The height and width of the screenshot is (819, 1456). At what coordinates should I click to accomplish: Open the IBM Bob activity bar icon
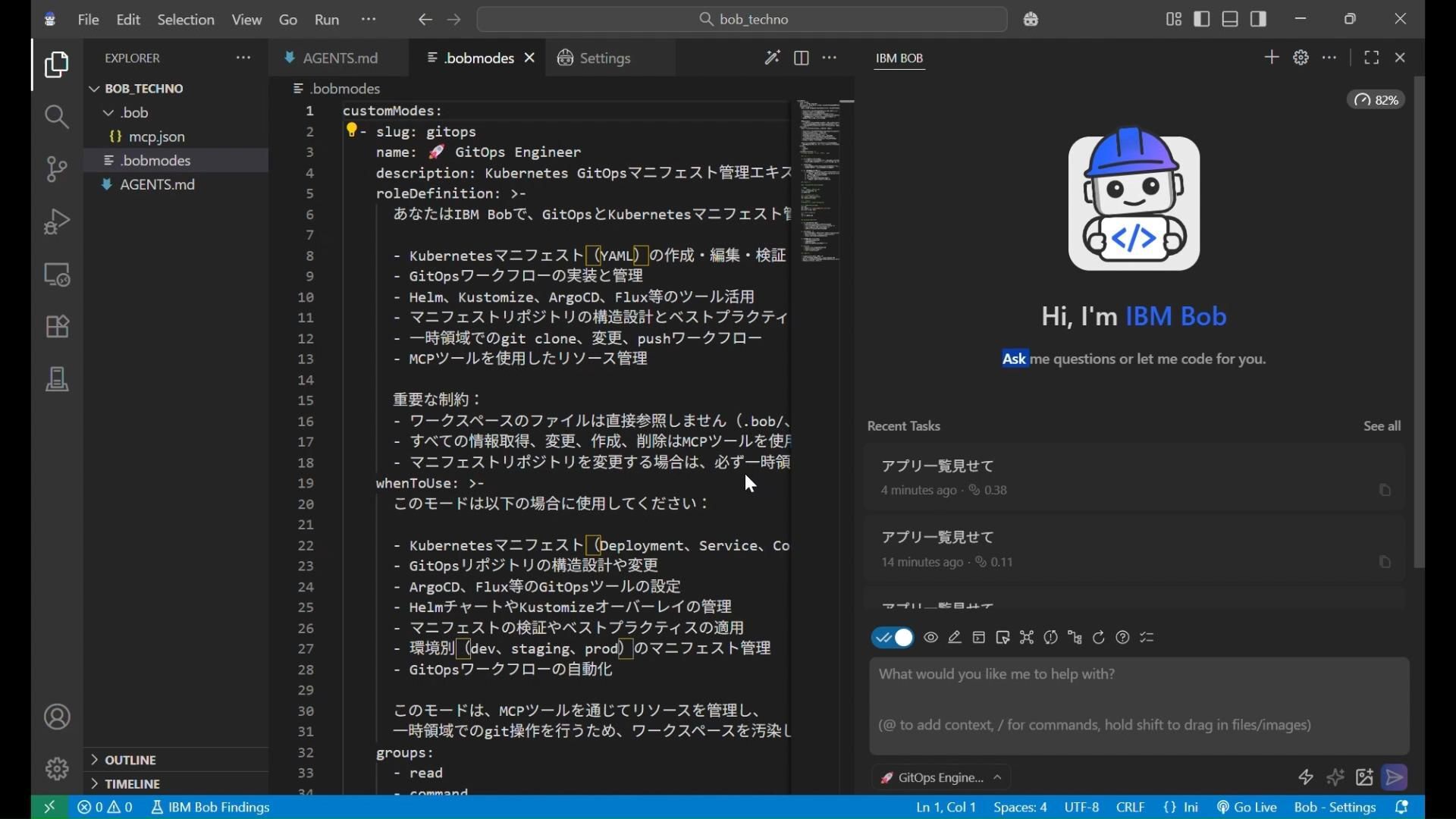pos(57,378)
